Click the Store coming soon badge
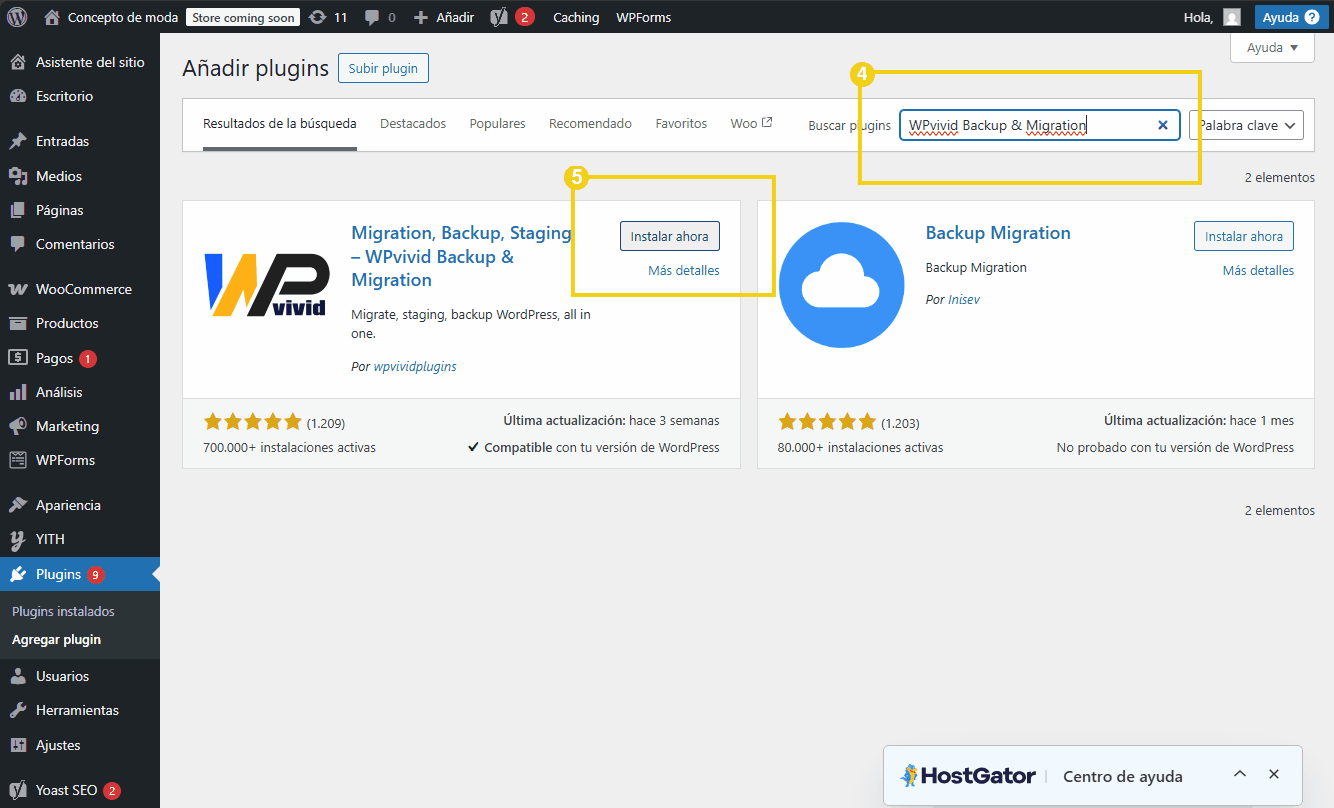This screenshot has width=1334, height=808. [x=242, y=17]
